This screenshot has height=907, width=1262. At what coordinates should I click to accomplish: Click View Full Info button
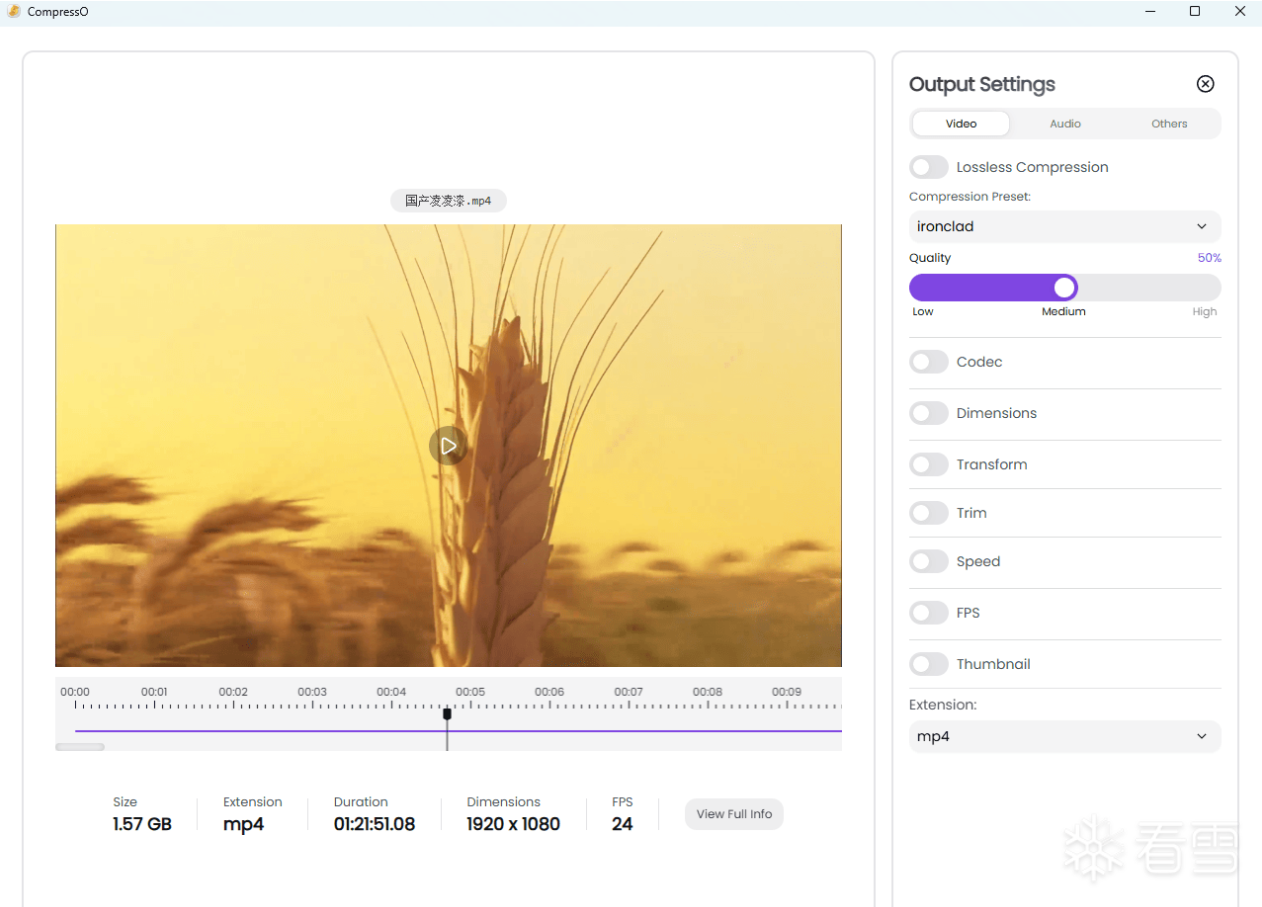(x=734, y=814)
